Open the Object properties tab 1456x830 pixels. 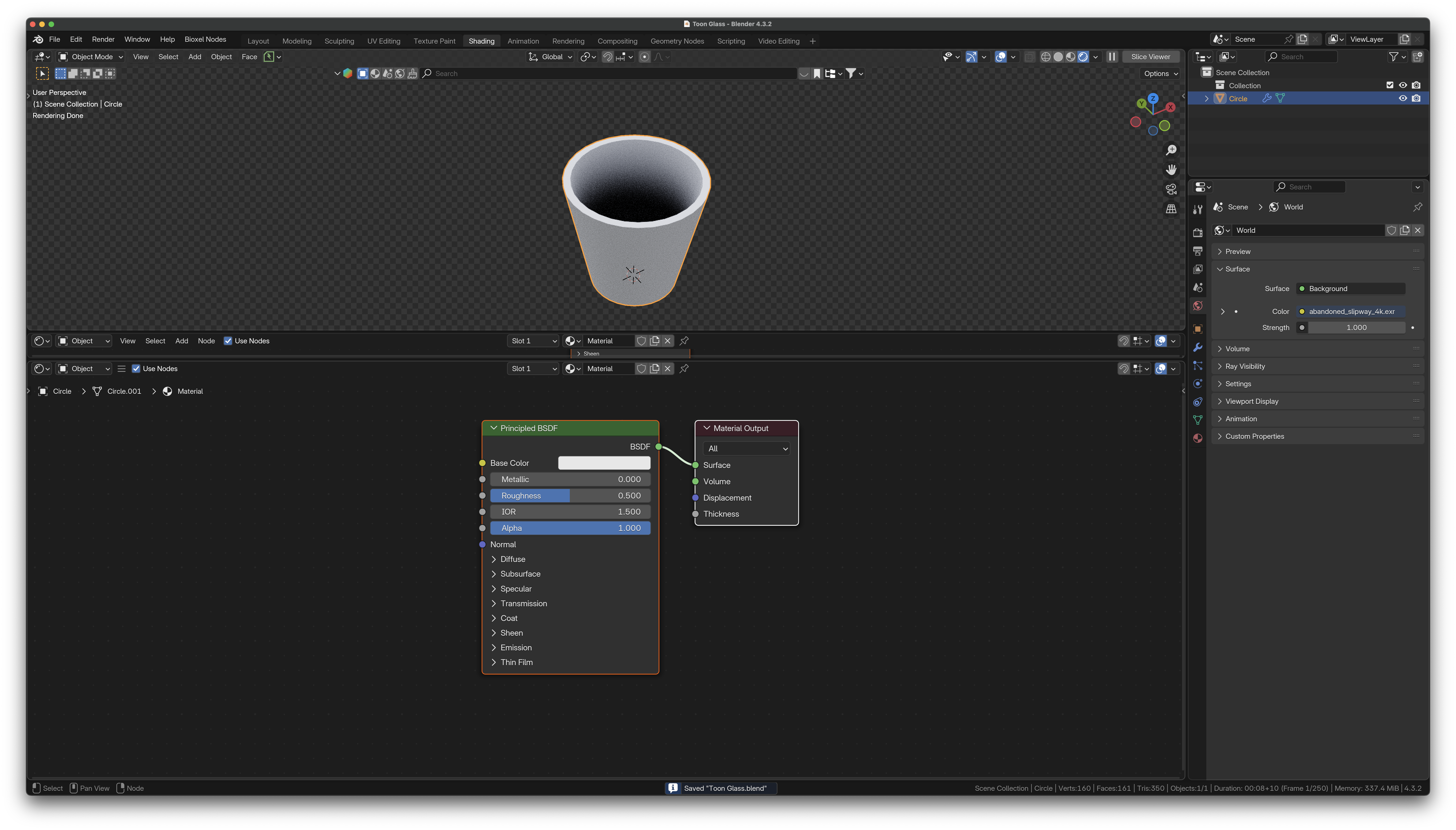1197,329
